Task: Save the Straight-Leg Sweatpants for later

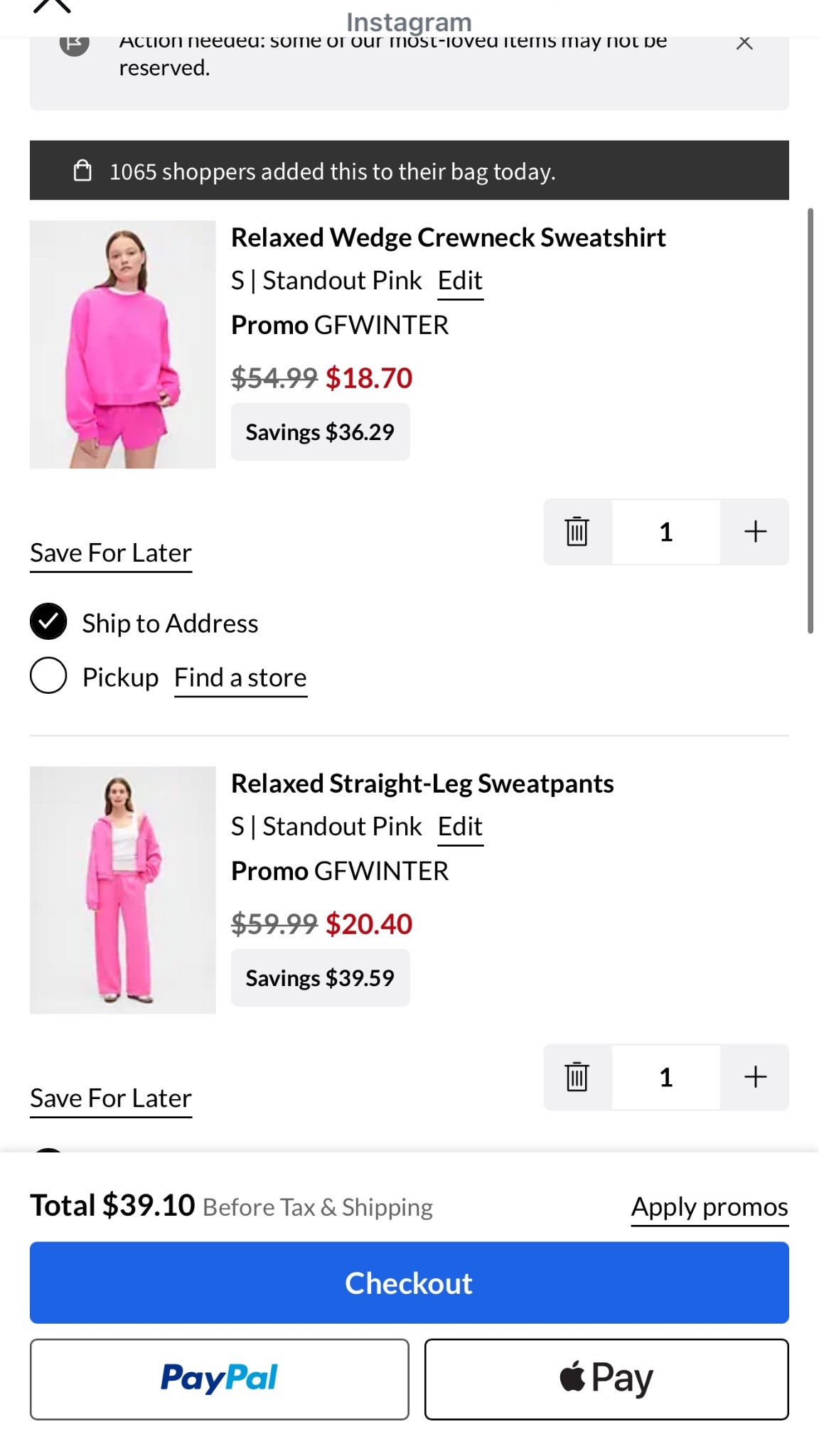Action: pyautogui.click(x=111, y=1098)
